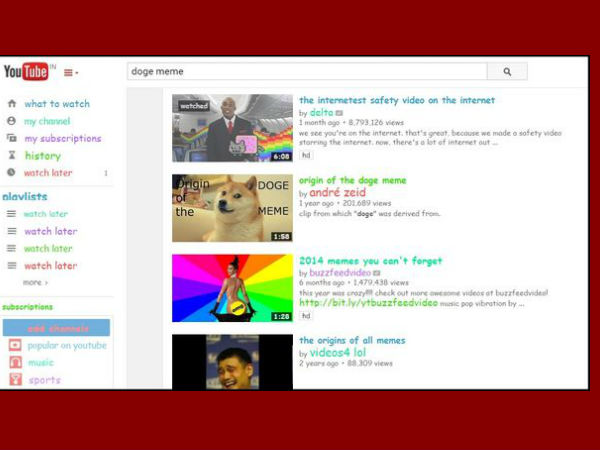Image resolution: width=600 pixels, height=450 pixels.
Task: Click the 'hd' badge under Delta video
Action: (306, 155)
